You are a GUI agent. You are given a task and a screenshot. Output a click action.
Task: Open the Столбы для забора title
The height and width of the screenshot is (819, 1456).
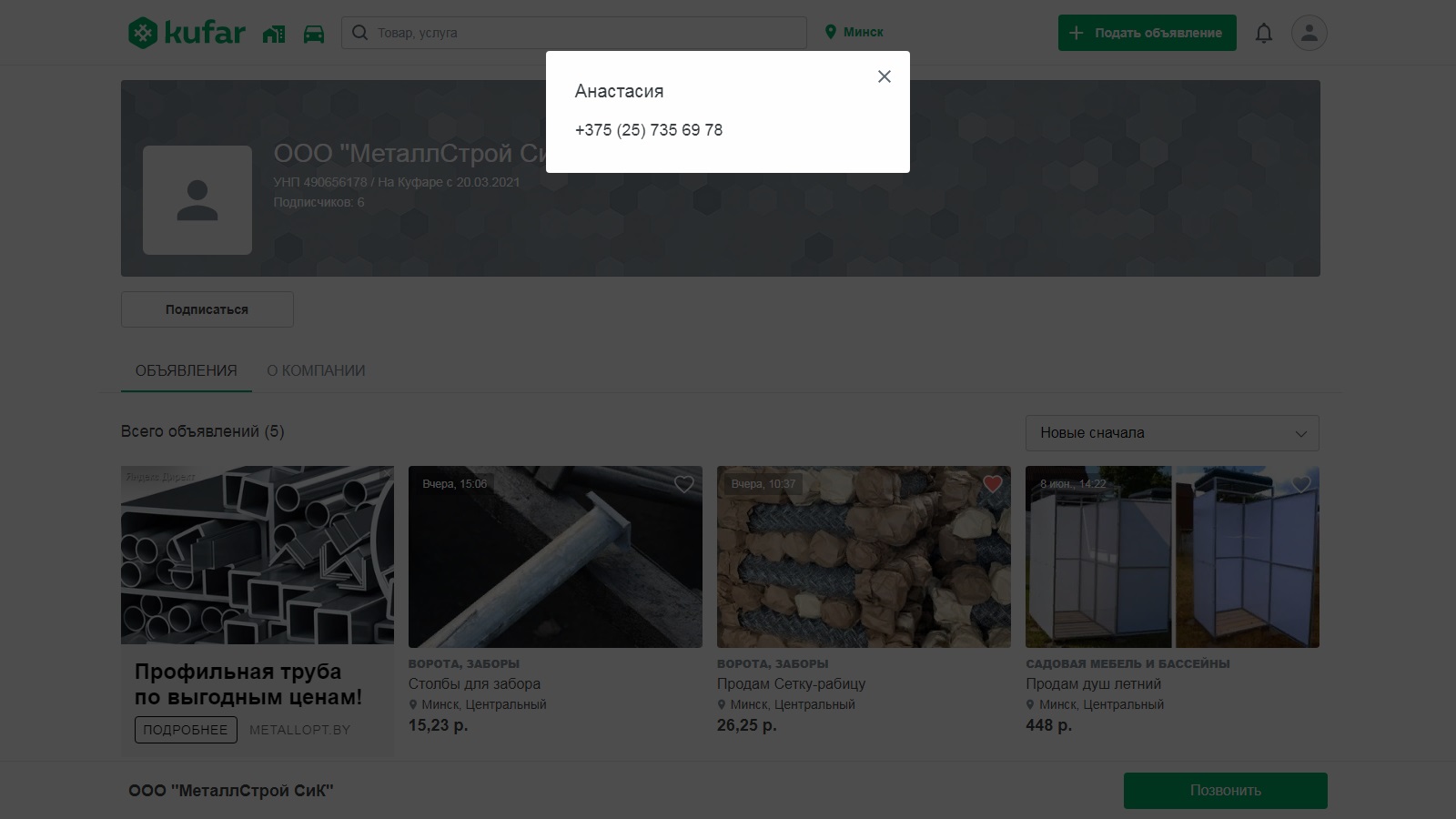click(x=474, y=683)
